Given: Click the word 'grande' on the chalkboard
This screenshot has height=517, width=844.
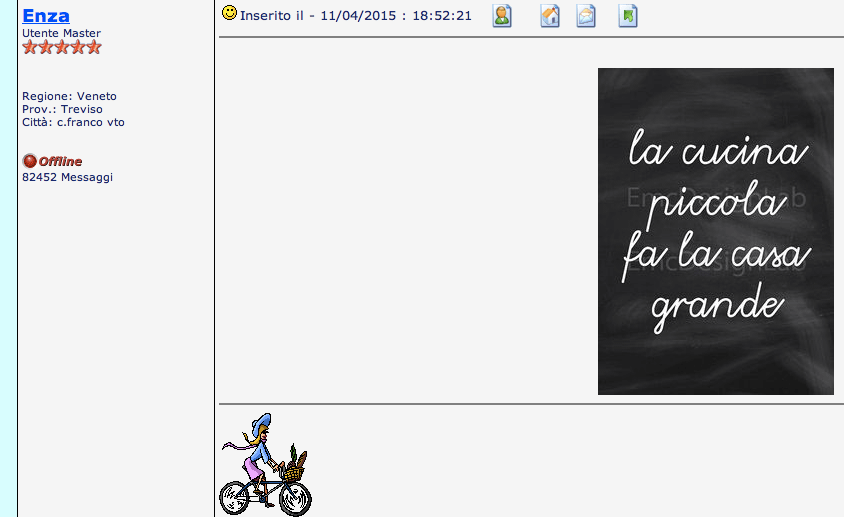Looking at the screenshot, I should [x=716, y=306].
